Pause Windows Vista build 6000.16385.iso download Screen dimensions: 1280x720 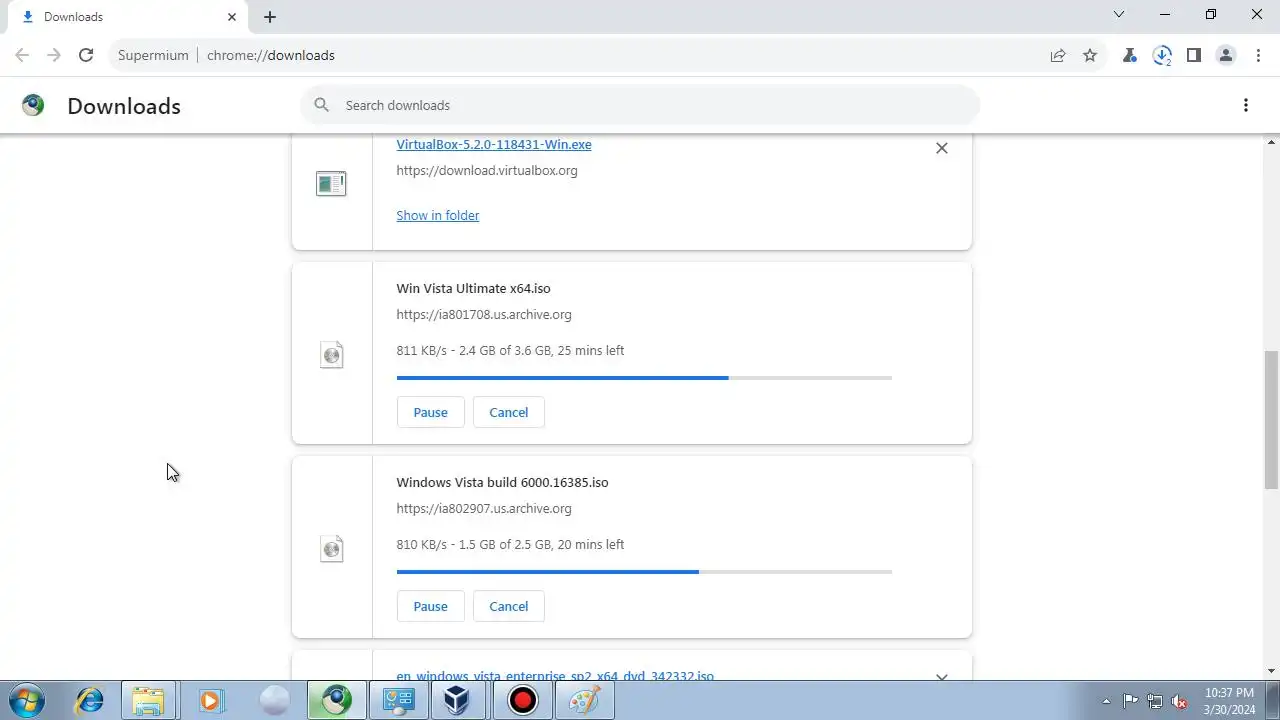coord(431,606)
